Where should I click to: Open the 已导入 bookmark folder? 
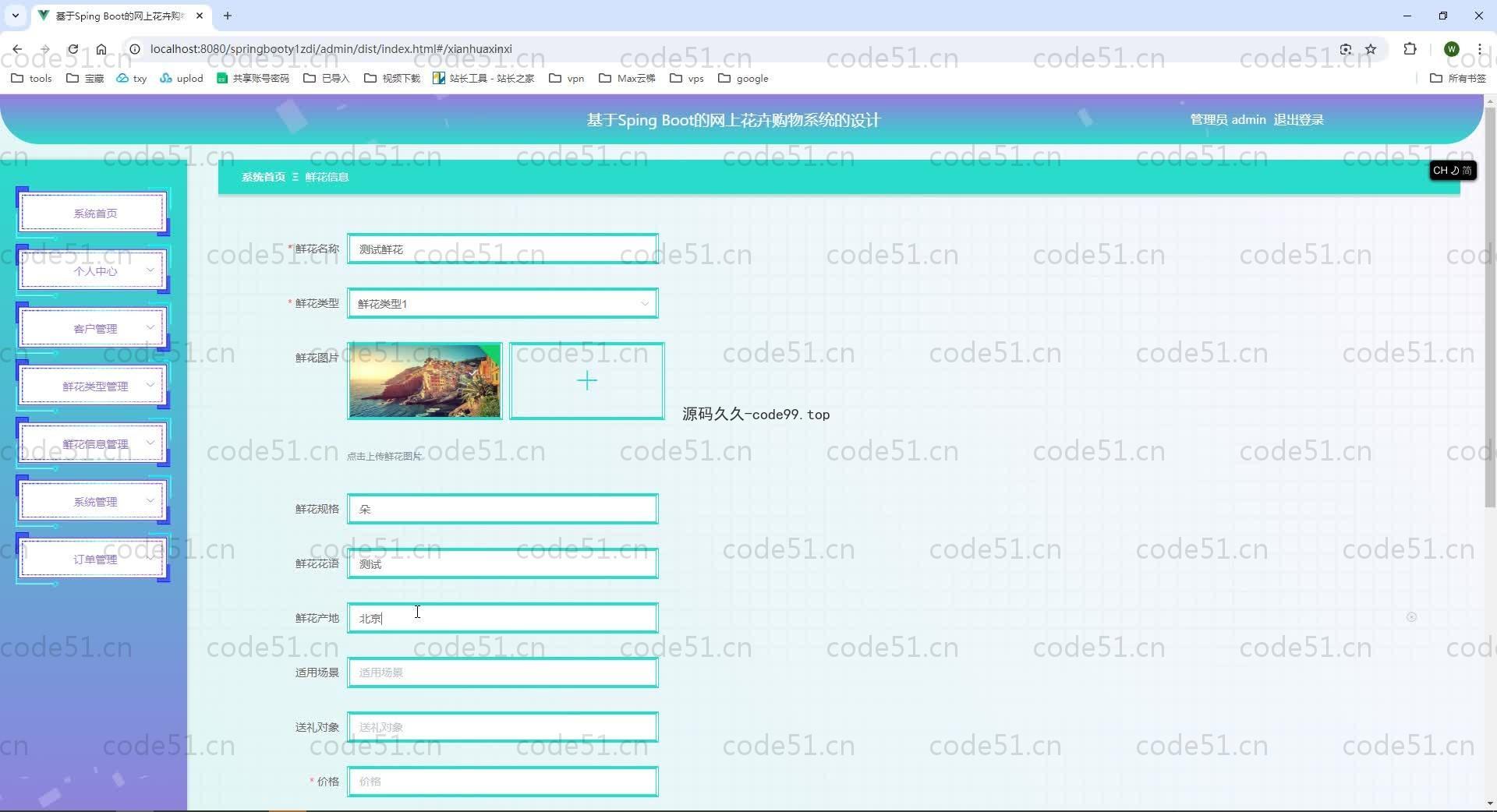pos(327,78)
